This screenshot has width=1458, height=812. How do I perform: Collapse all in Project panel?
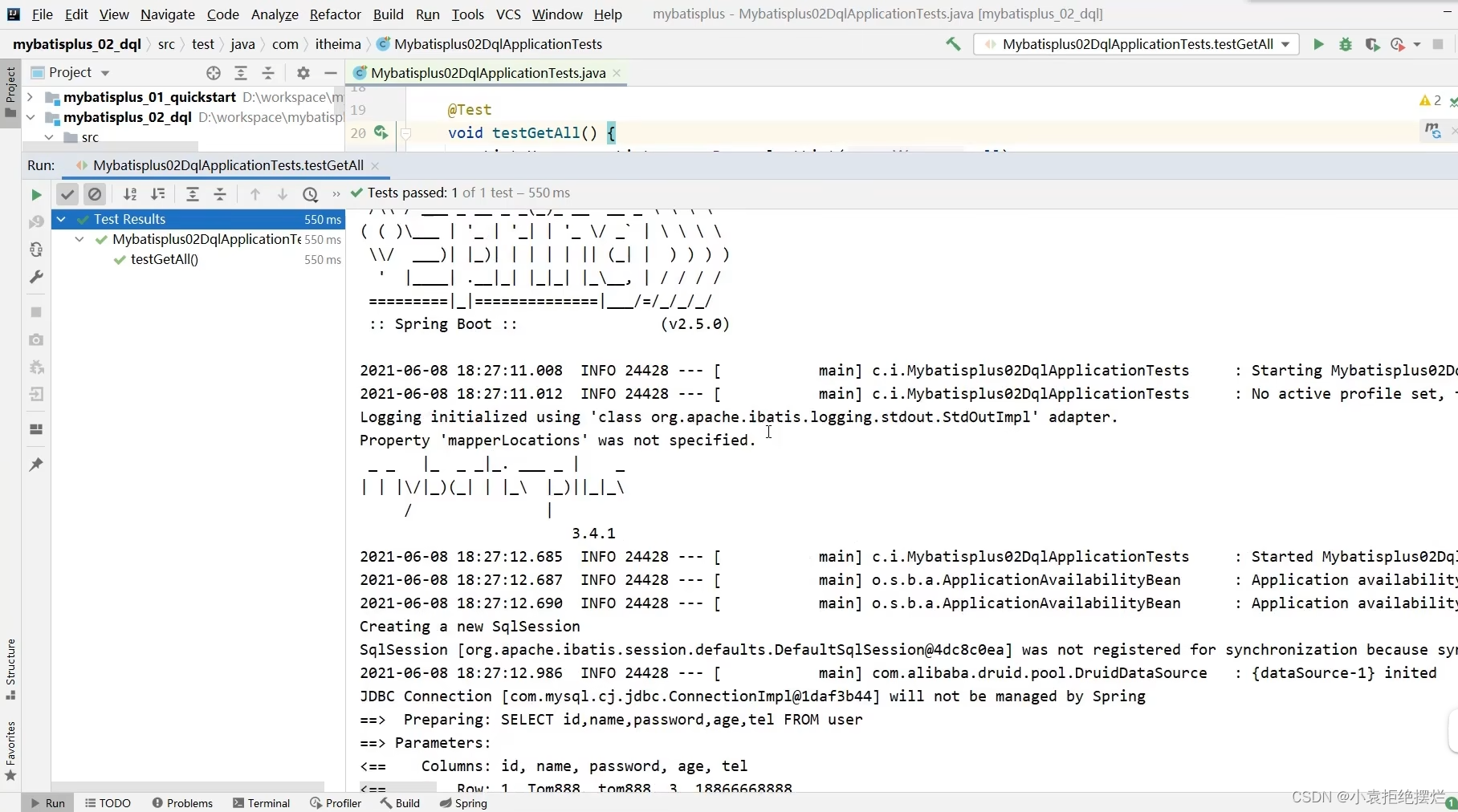click(x=268, y=73)
